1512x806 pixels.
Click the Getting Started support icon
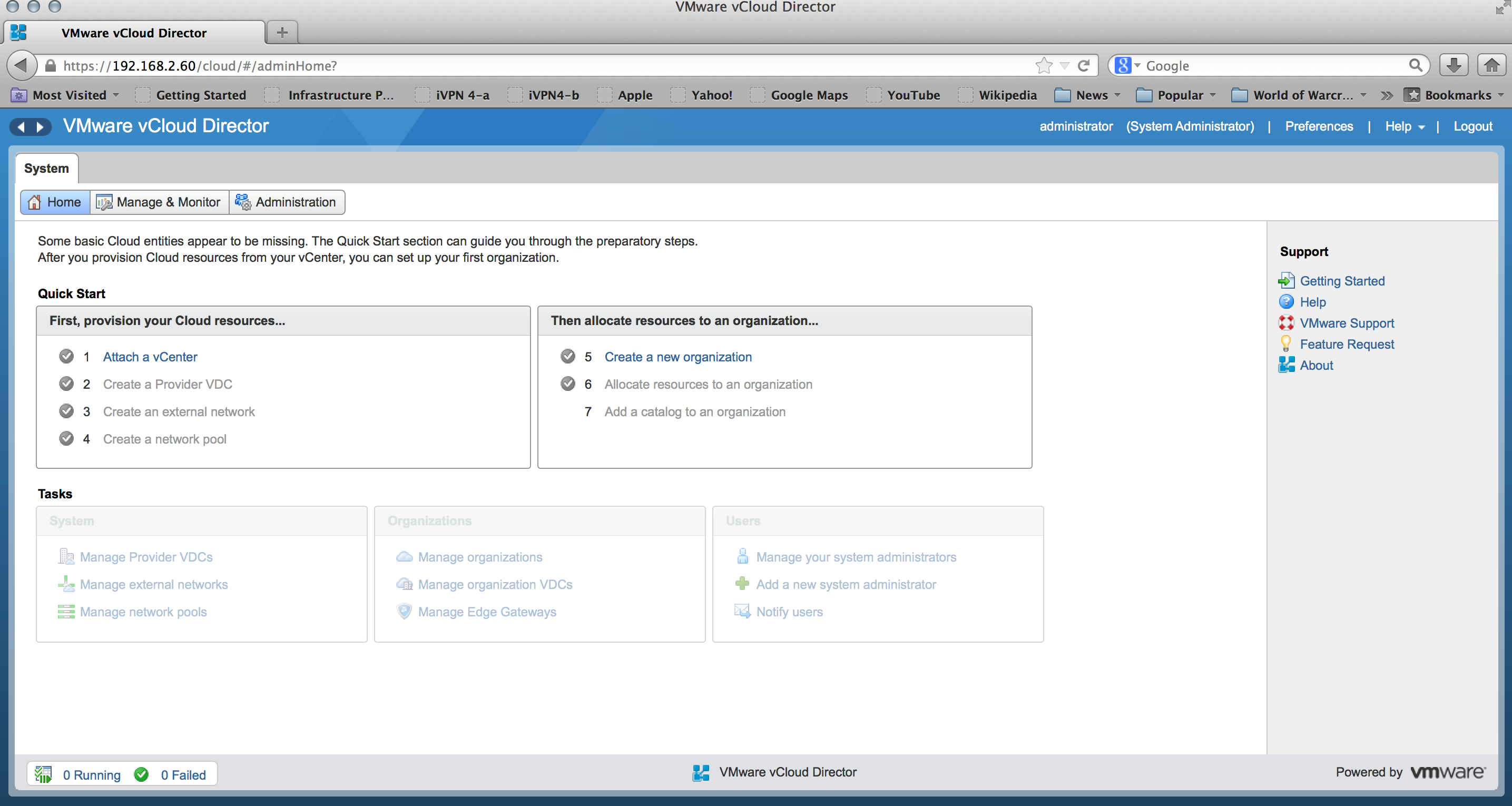click(1286, 281)
